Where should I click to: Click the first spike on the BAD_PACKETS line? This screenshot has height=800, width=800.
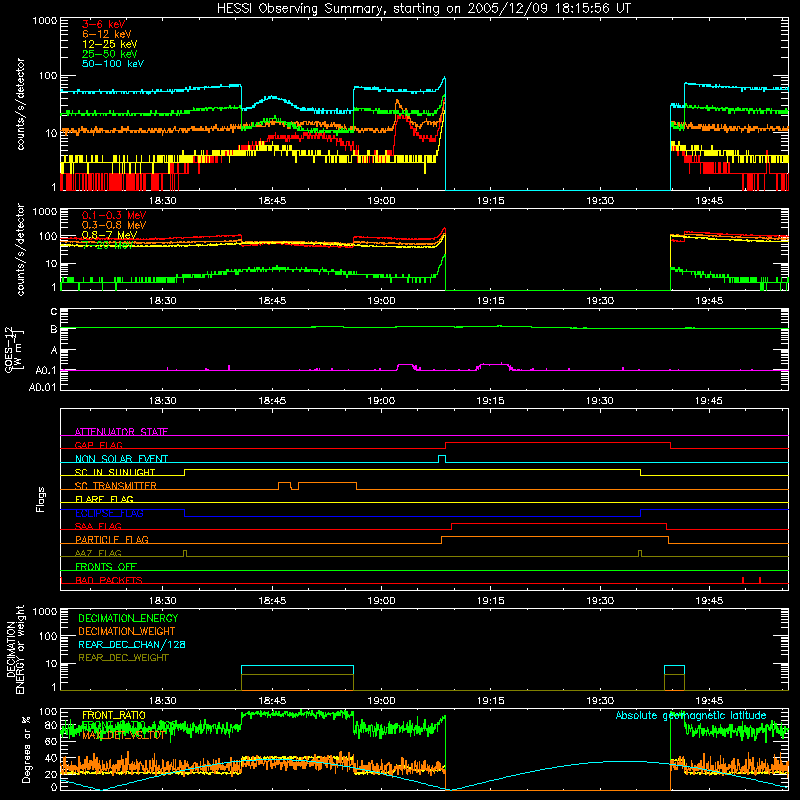coord(743,580)
